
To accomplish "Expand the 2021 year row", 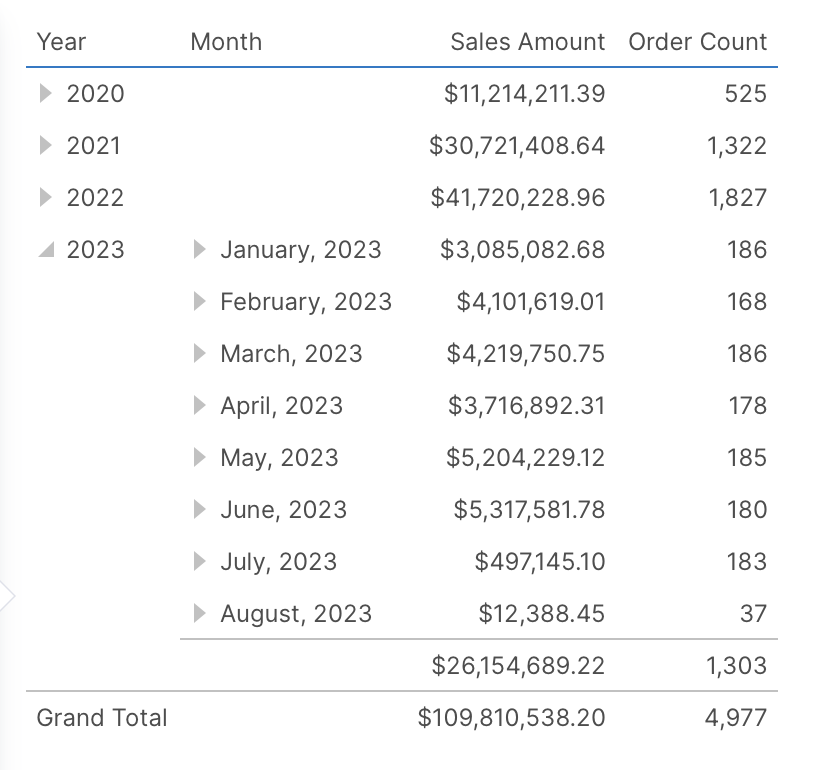I will click(45, 146).
